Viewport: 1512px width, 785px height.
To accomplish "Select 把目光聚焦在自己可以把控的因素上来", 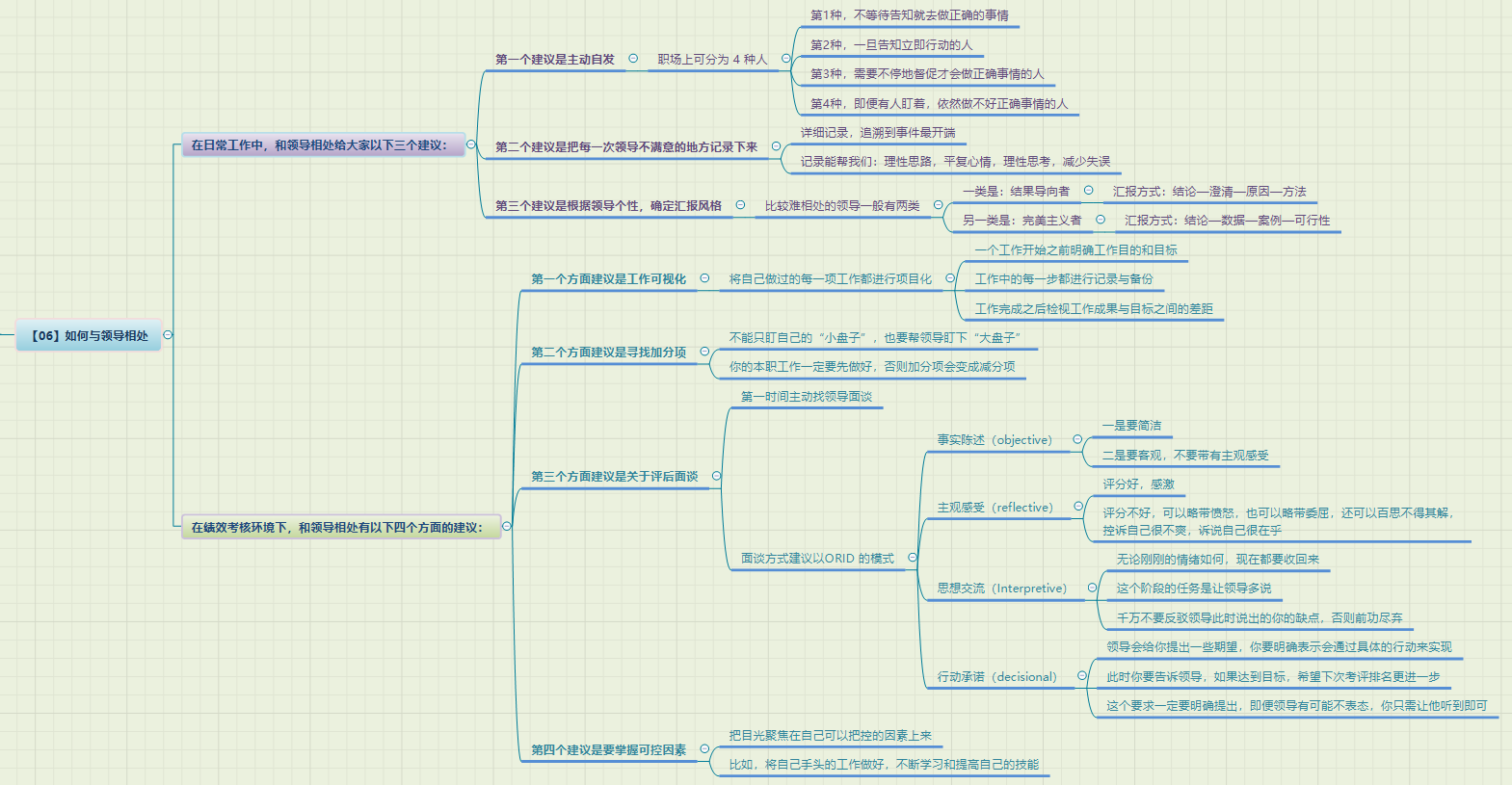I will (830, 736).
